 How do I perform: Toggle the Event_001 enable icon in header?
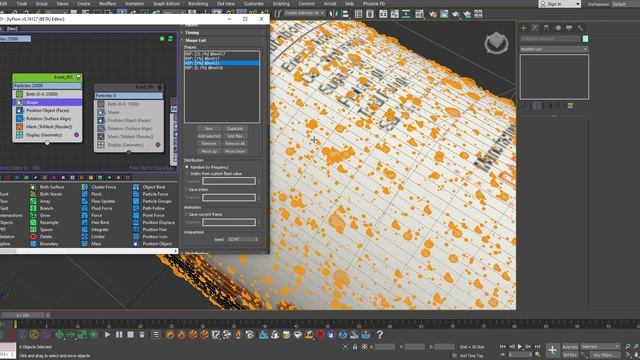coord(78,77)
